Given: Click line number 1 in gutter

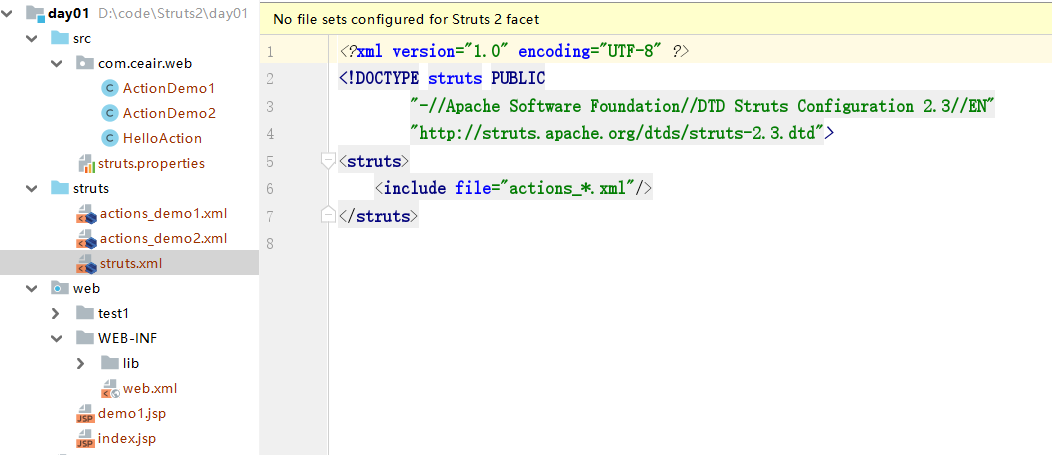Looking at the screenshot, I should click(270, 52).
